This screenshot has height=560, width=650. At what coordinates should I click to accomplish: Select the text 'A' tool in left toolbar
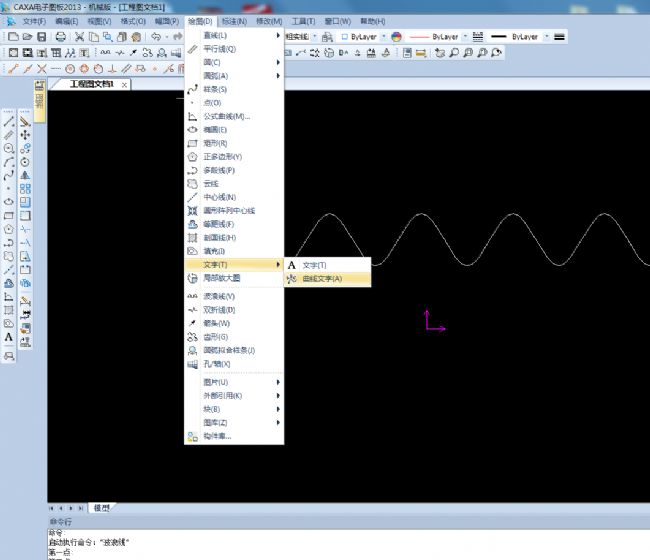(x=9, y=337)
